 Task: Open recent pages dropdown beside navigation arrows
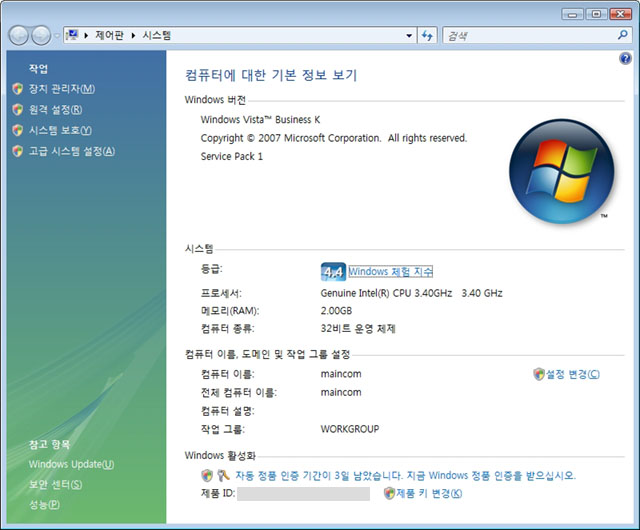tap(57, 36)
